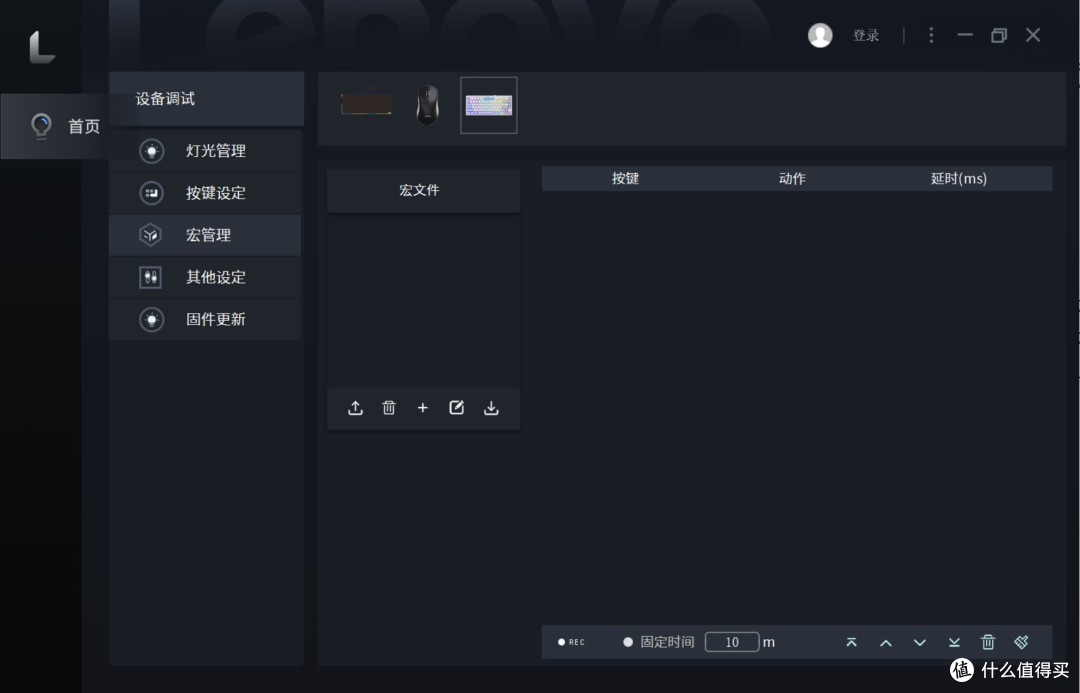The width and height of the screenshot is (1080, 693).
Task: Click the user avatar icon
Action: coord(820,35)
